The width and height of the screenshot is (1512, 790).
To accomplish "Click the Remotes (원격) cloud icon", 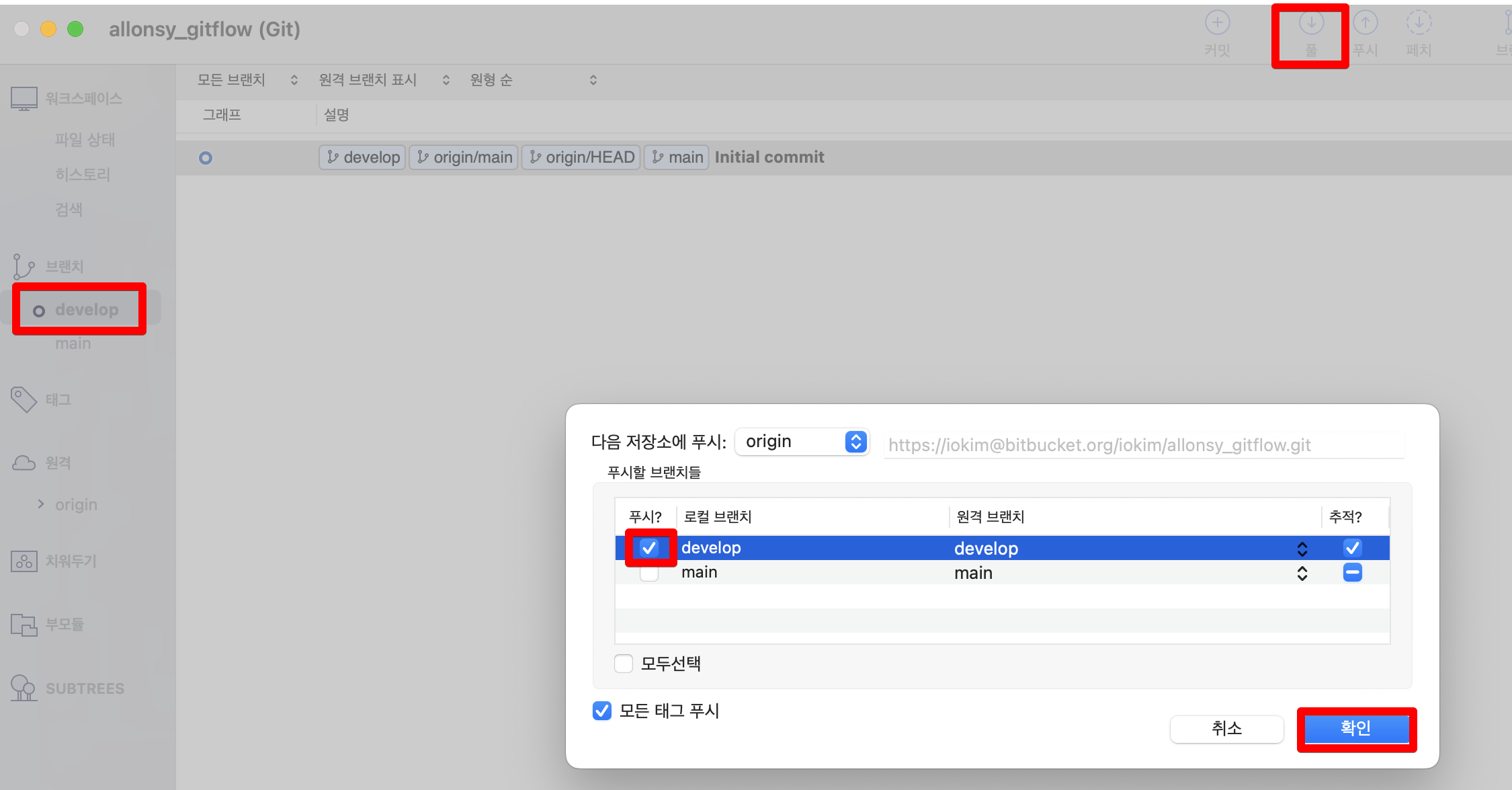I will 24,463.
